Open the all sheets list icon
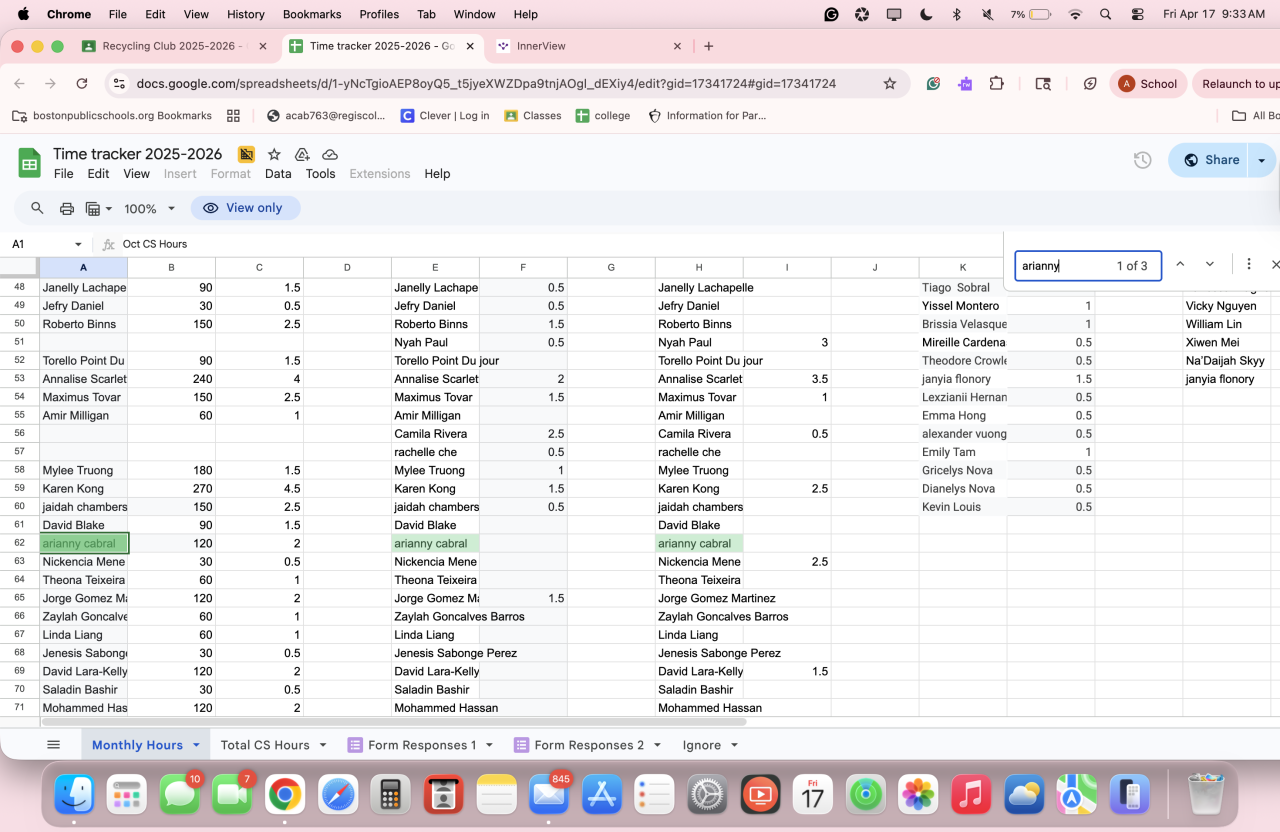The height and width of the screenshot is (832, 1280). [54, 745]
